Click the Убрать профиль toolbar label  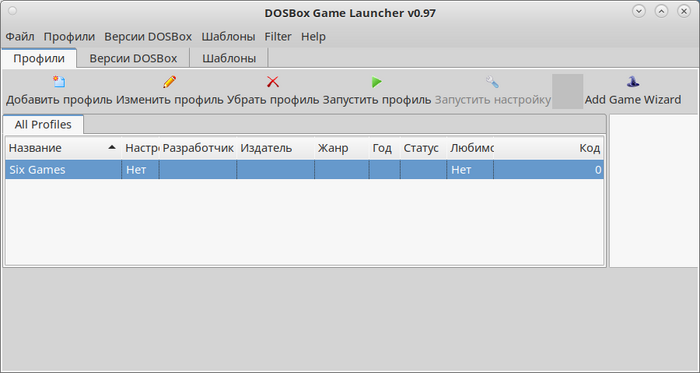click(x=273, y=99)
